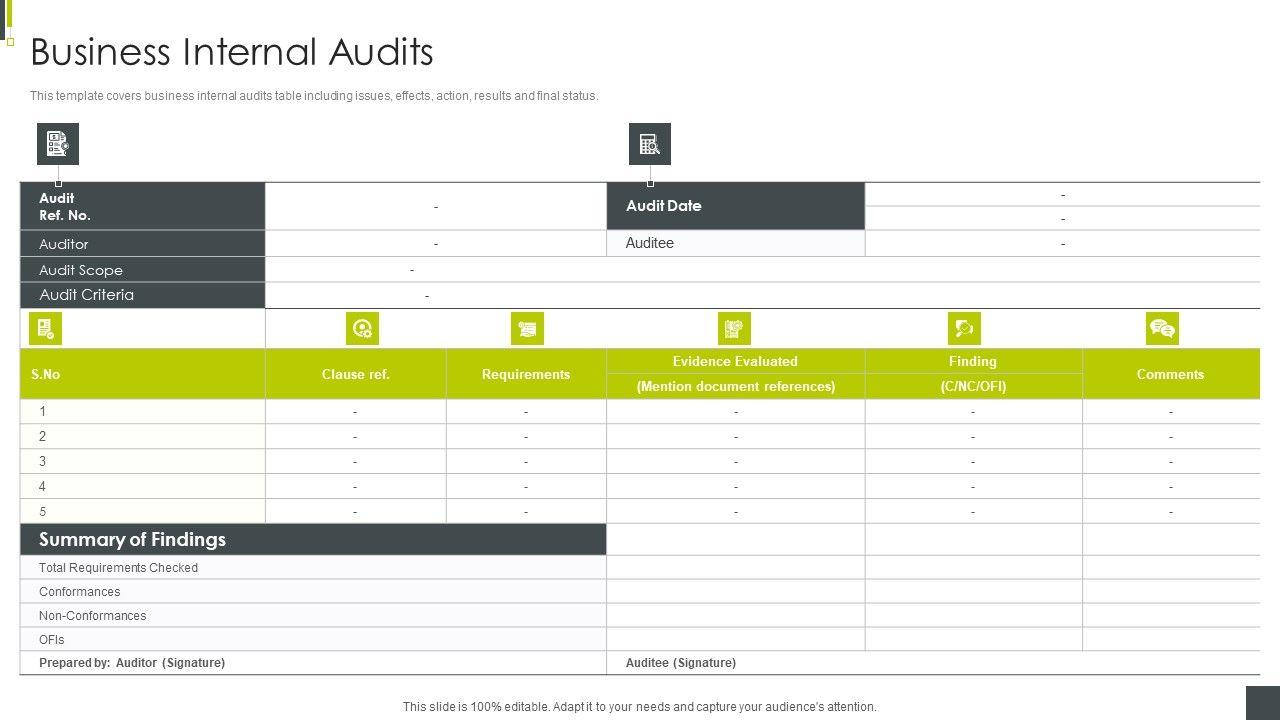The width and height of the screenshot is (1280, 720).
Task: Click the Business Internal Audits title
Action: tap(232, 52)
